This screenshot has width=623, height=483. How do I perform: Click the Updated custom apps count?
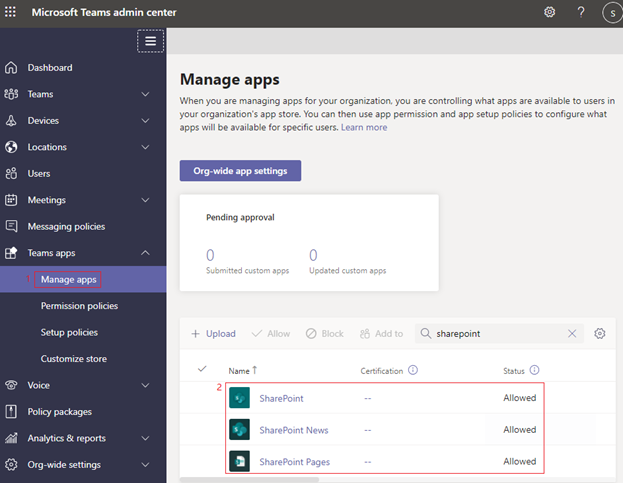click(313, 255)
